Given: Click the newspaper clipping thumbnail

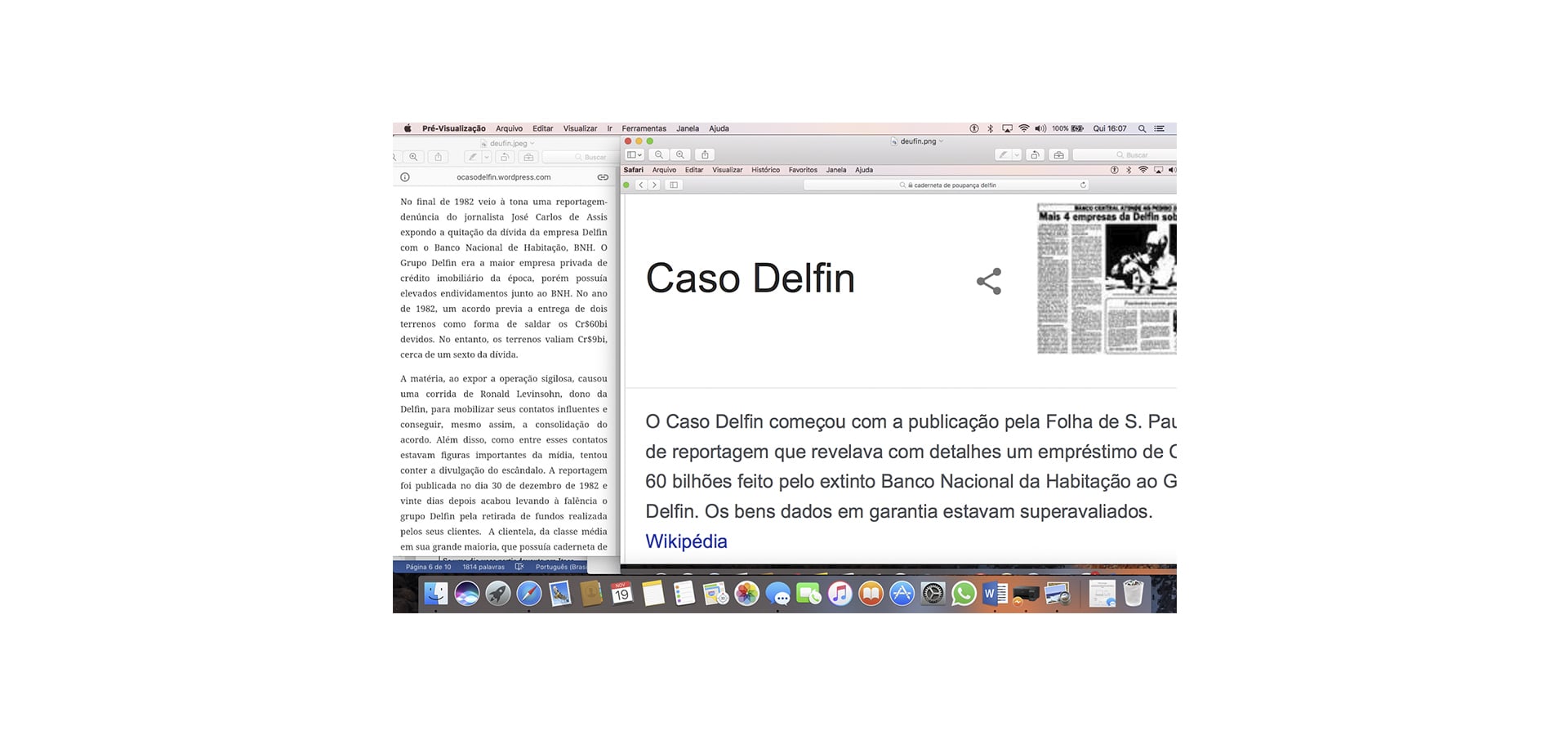Looking at the screenshot, I should pos(1107,279).
